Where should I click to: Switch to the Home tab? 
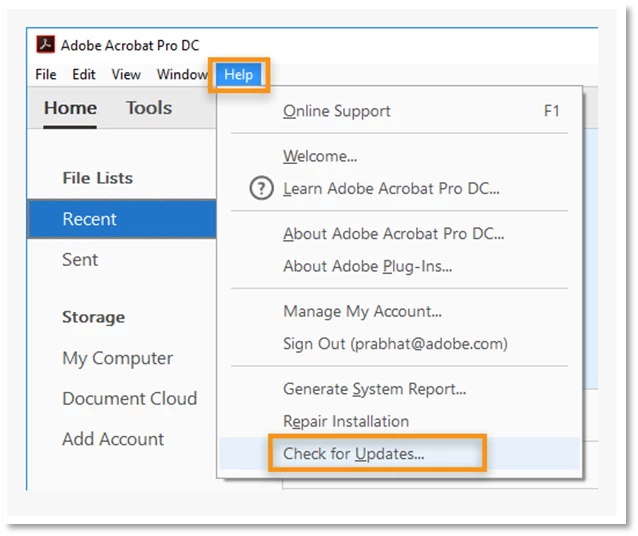(x=70, y=108)
